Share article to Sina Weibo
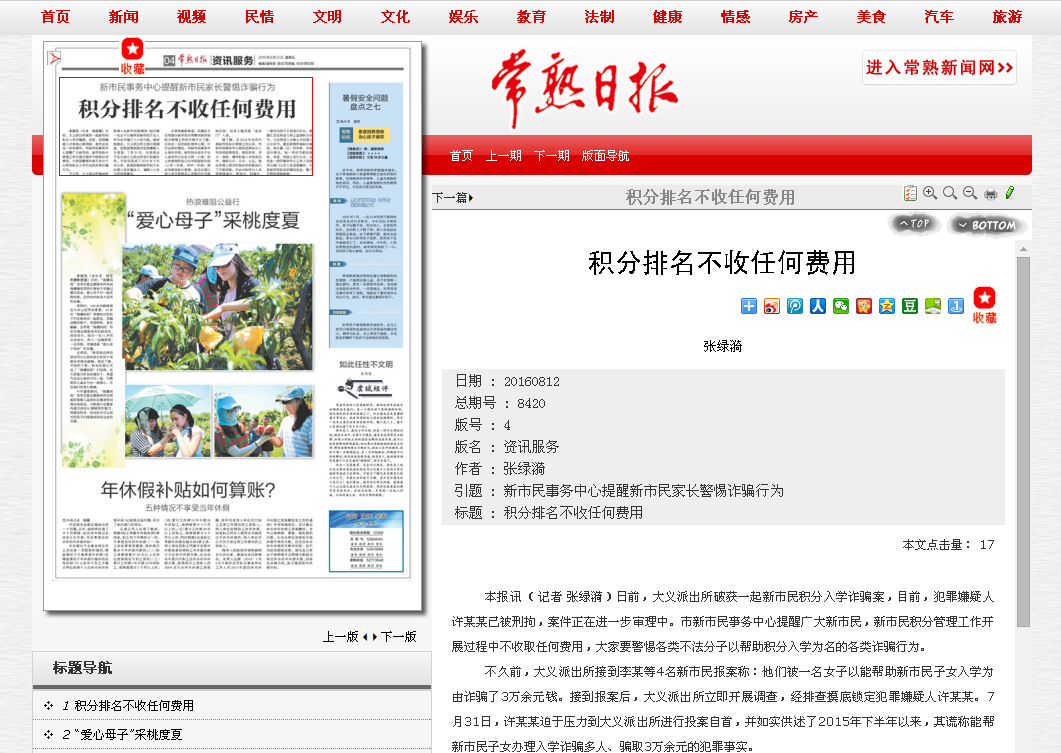 click(772, 306)
